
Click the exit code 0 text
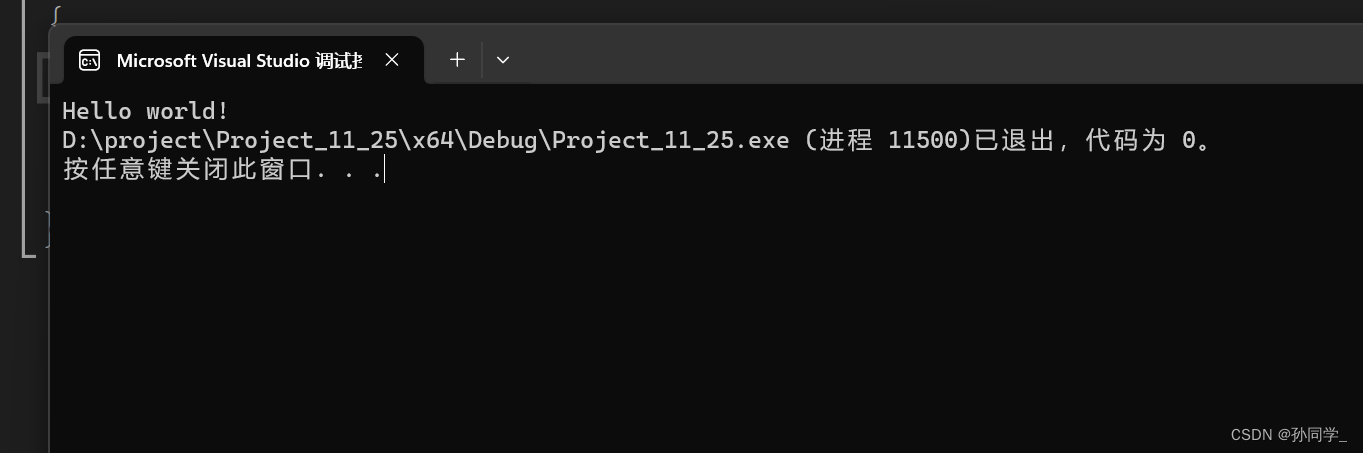pyautogui.click(x=1189, y=140)
